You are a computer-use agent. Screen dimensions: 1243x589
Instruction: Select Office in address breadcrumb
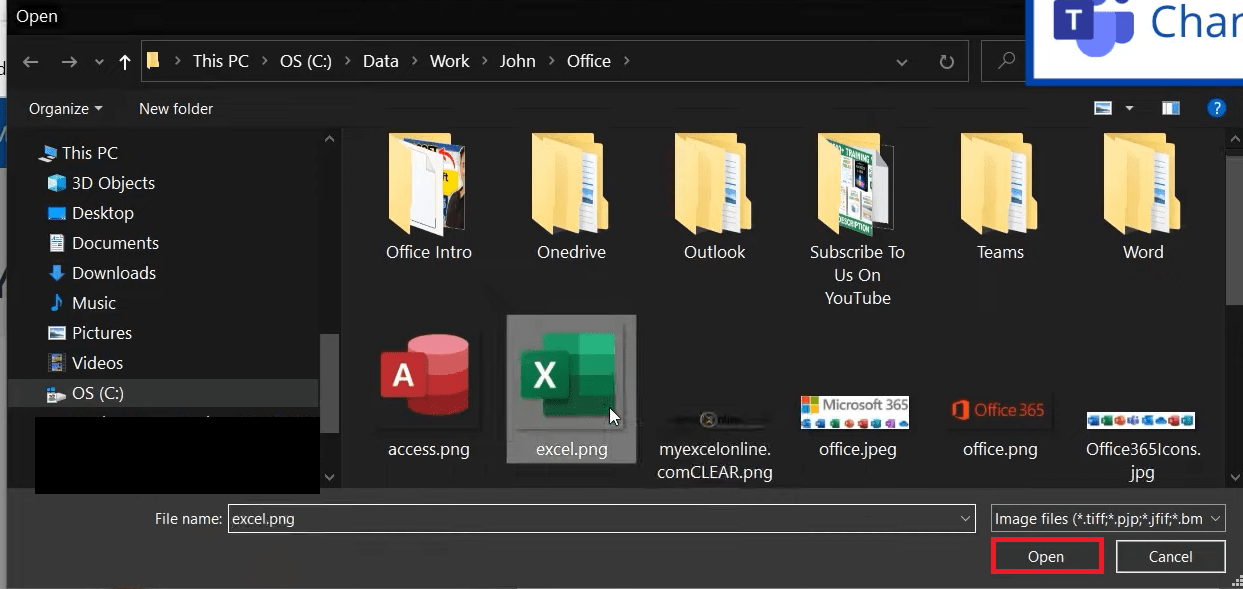point(589,61)
